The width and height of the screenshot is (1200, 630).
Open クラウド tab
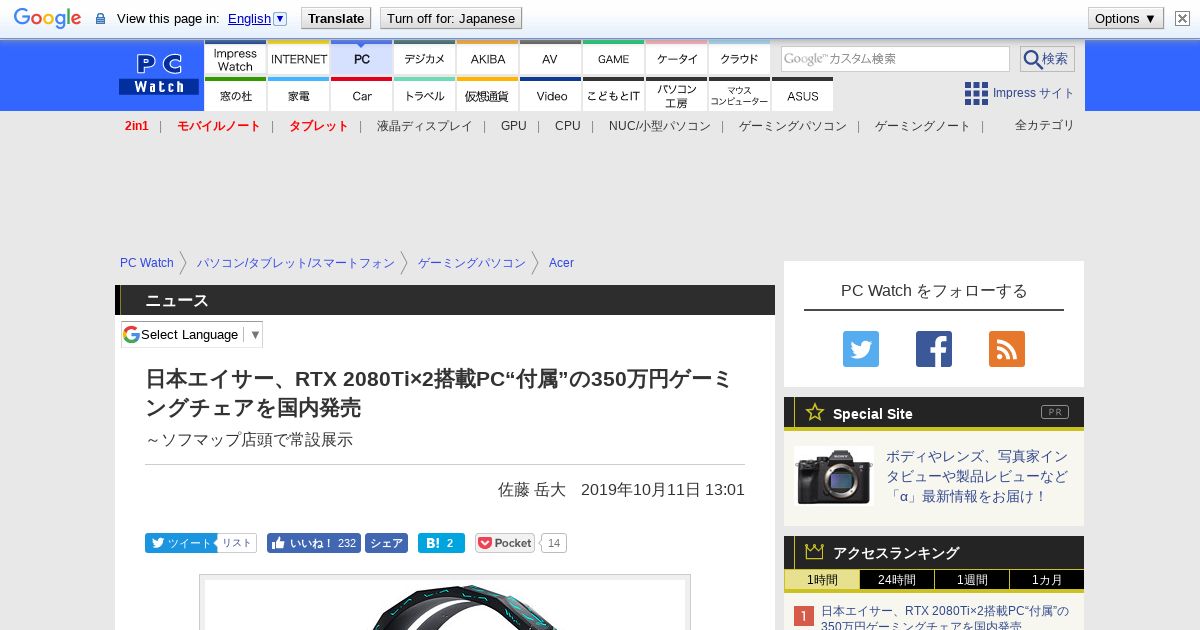tap(740, 58)
